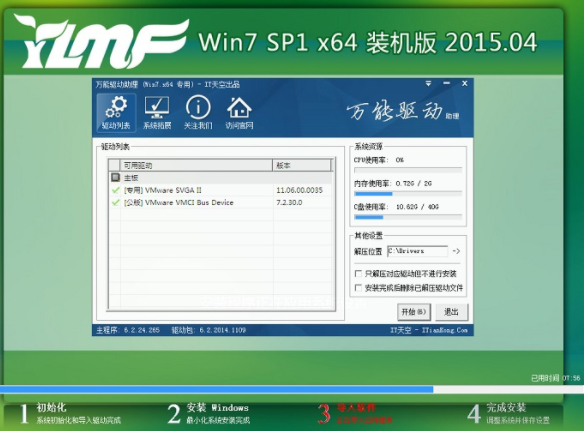This screenshot has width=584, height=431.
Task: Close the 万能驱动助理 window
Action: (464, 83)
